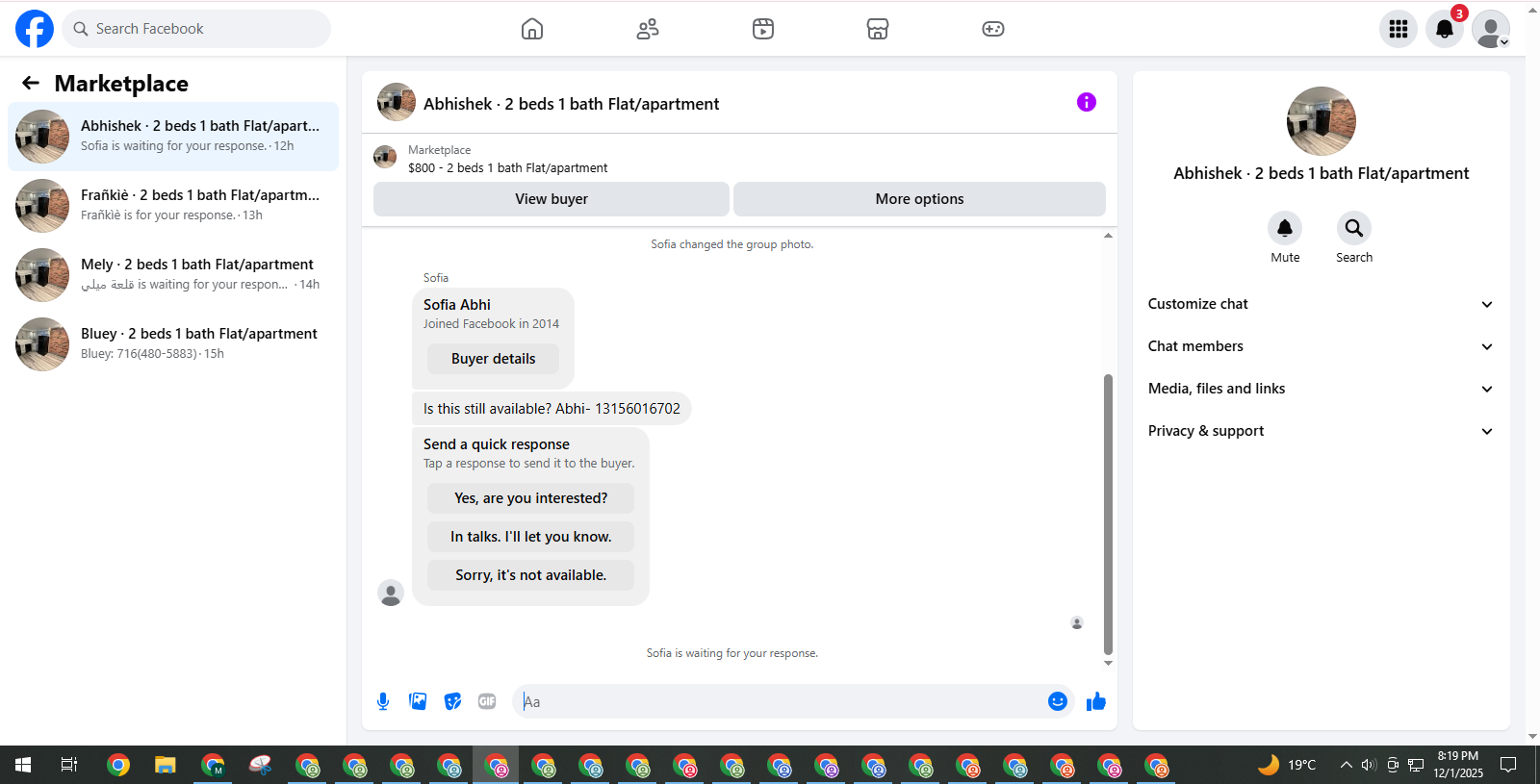The image size is (1540, 784).
Task: Send quick response "Yes, are you interested?"
Action: point(530,498)
